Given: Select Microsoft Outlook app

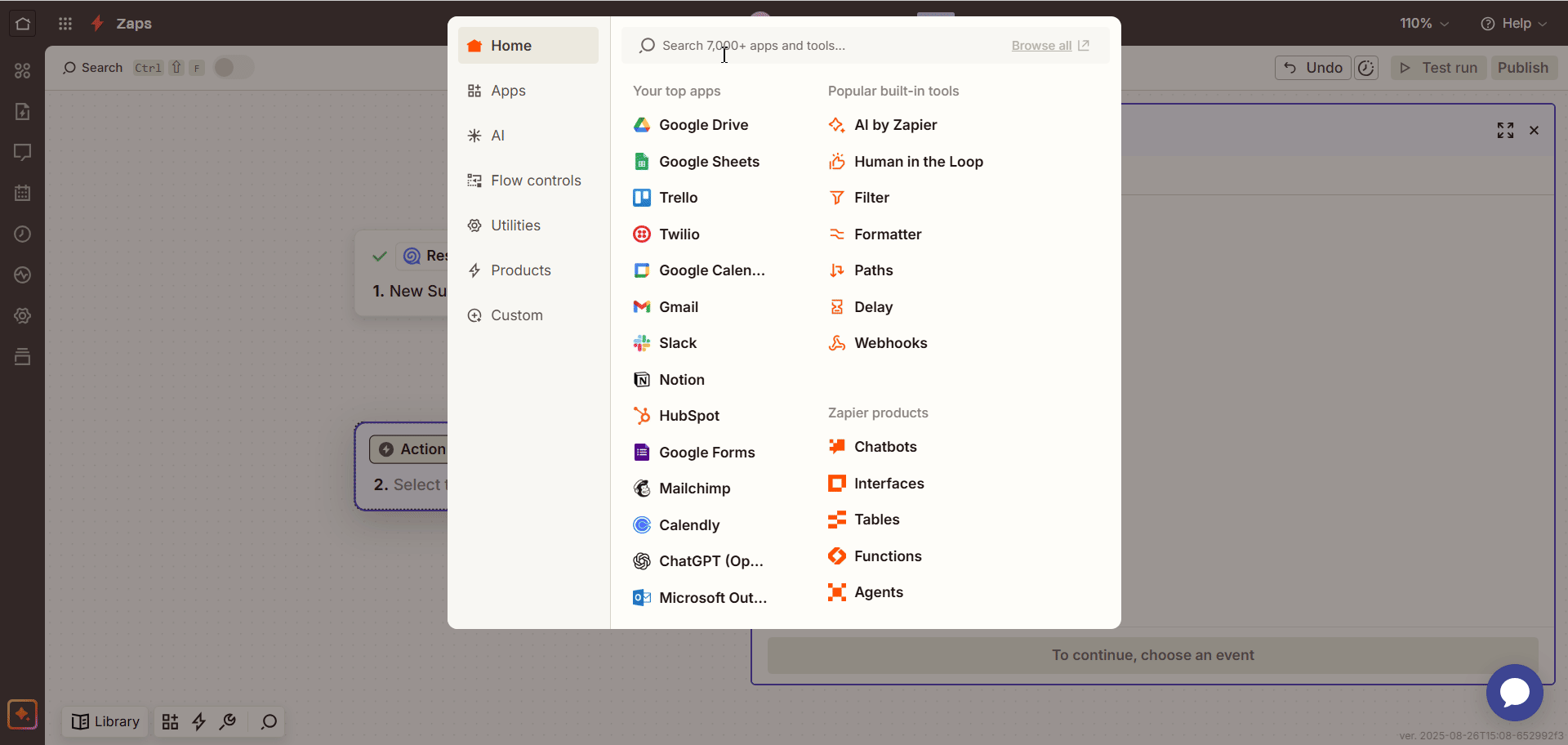Looking at the screenshot, I should pyautogui.click(x=700, y=598).
